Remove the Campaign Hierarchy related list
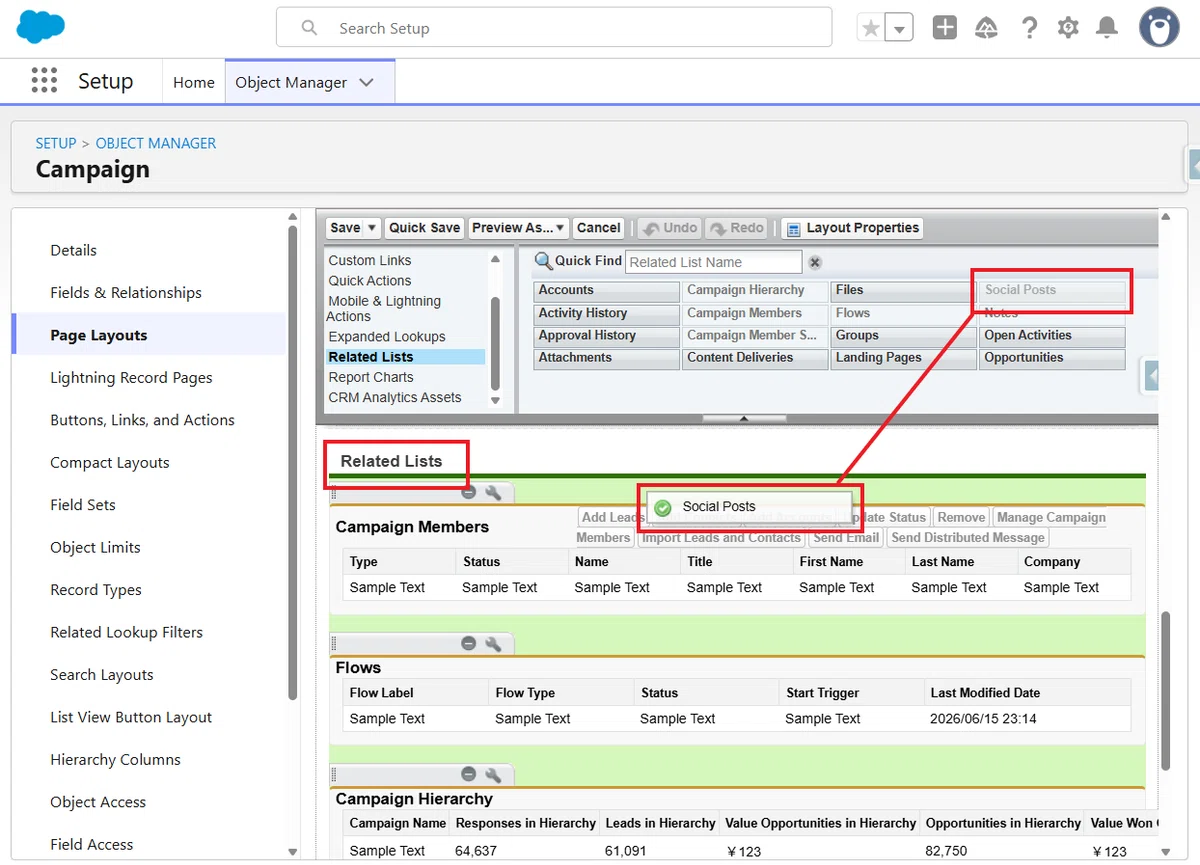1200x865 pixels. (468, 774)
